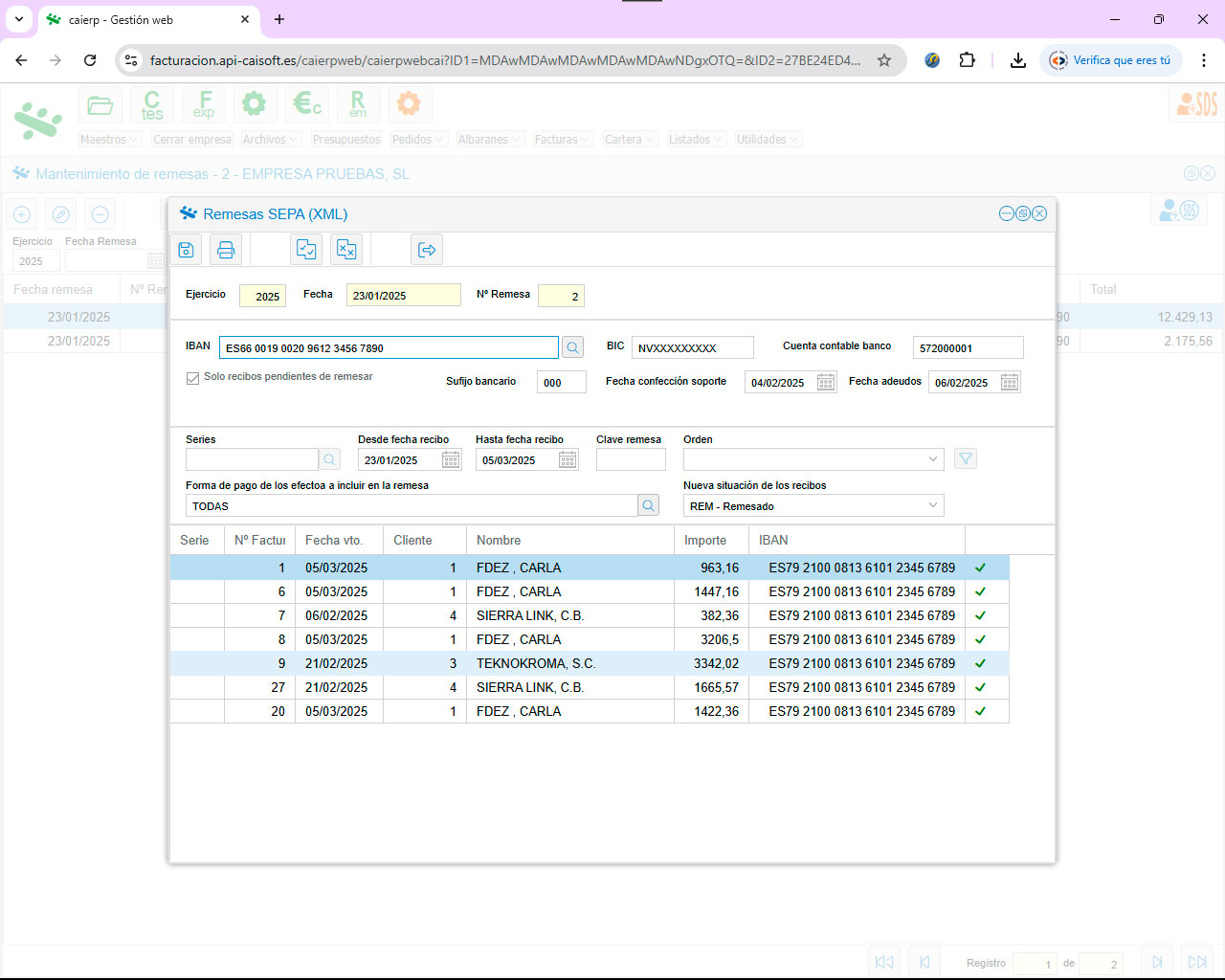Click Presupuestos

346,140
